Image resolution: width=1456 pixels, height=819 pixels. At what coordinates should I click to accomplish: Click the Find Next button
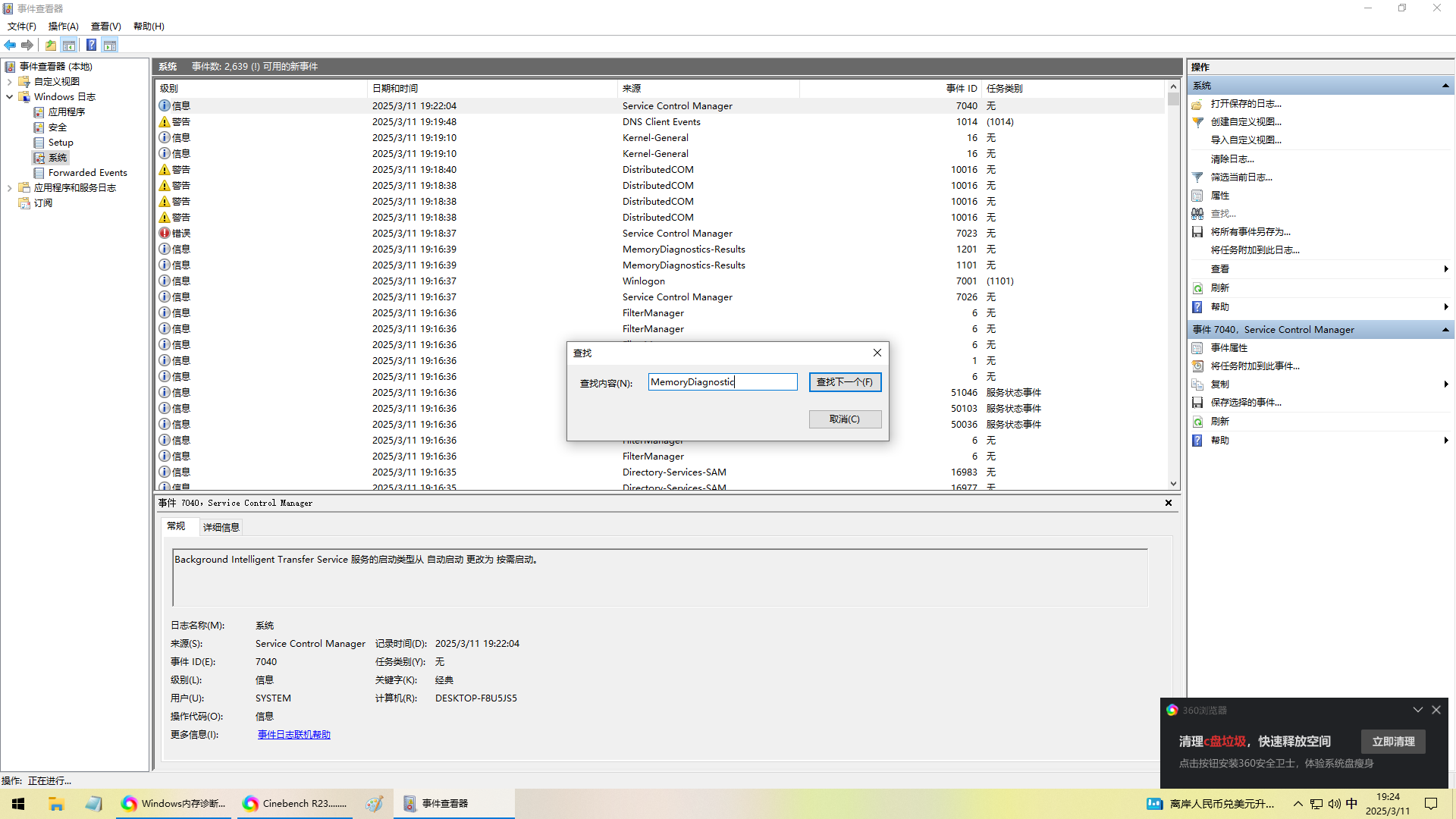point(844,382)
